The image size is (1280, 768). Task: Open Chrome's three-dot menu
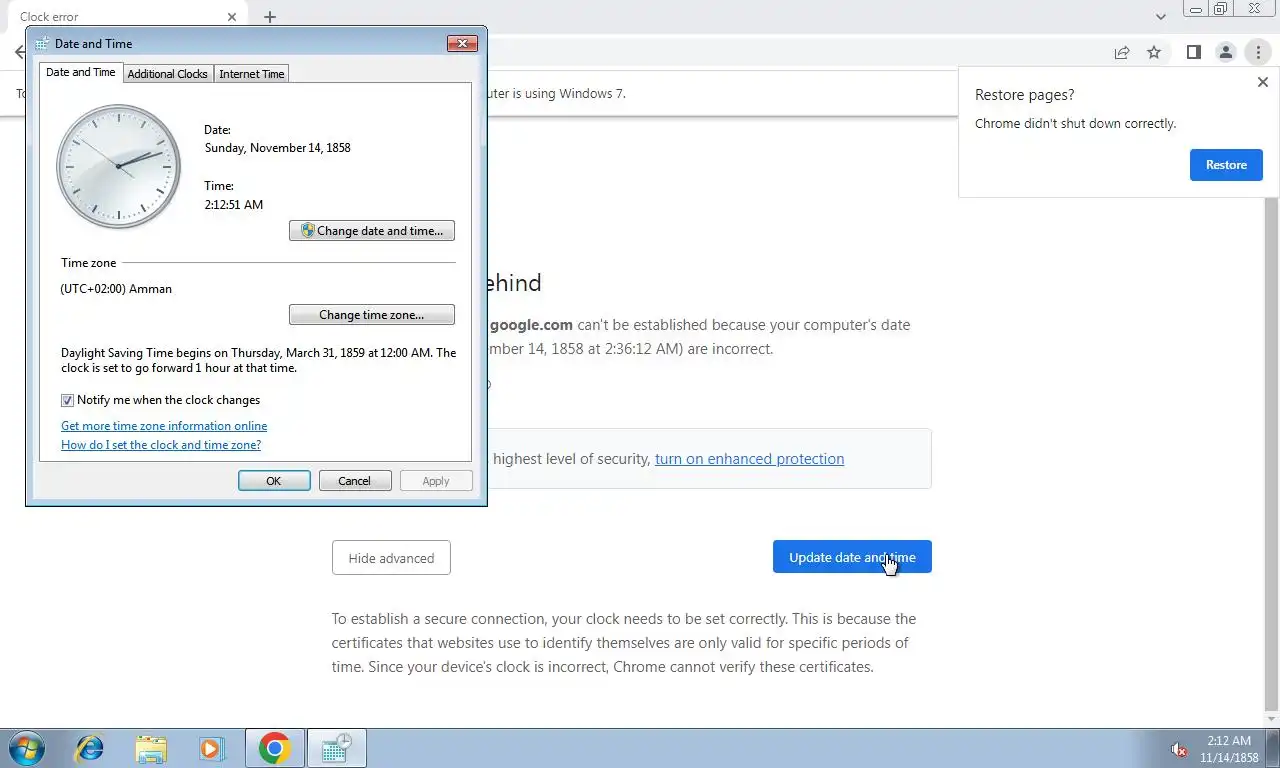coord(1258,52)
